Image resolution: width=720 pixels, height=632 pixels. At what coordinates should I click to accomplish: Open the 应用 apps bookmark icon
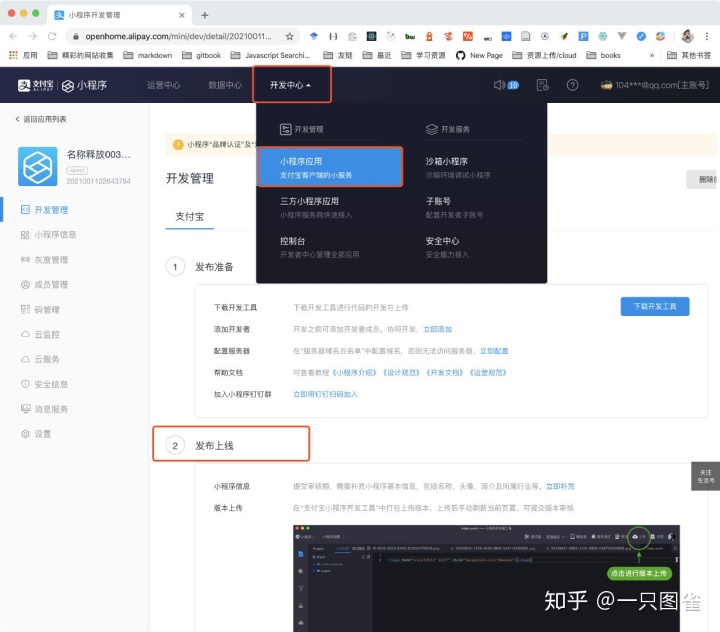click(23, 55)
